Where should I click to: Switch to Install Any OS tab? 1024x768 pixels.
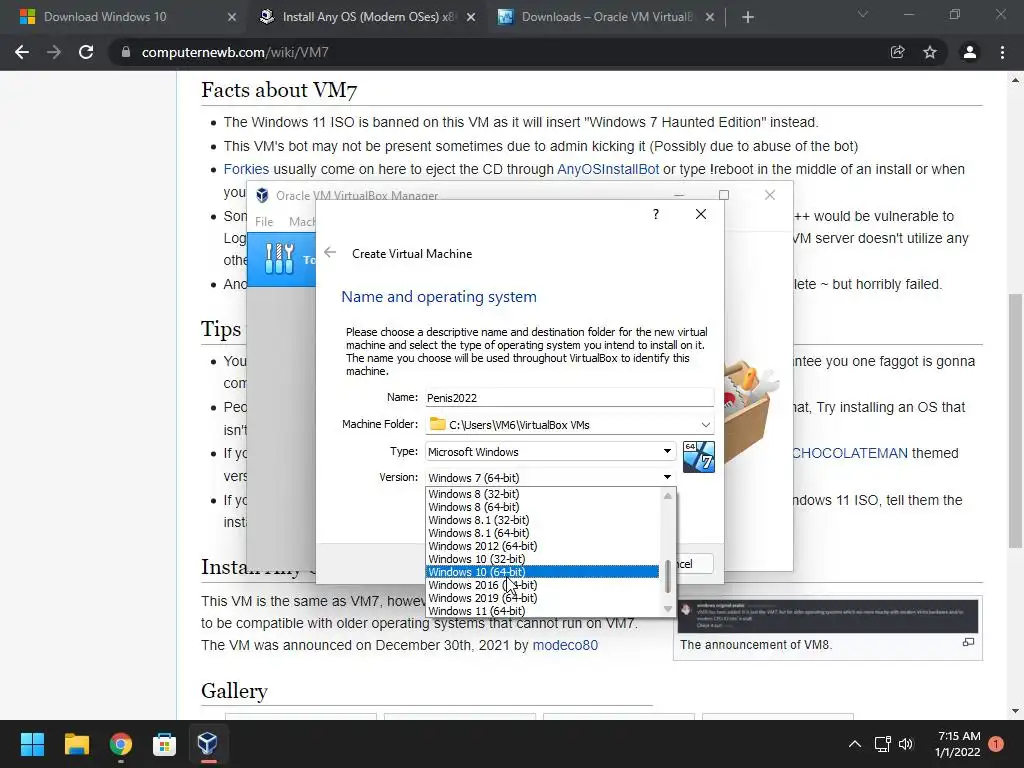[369, 17]
